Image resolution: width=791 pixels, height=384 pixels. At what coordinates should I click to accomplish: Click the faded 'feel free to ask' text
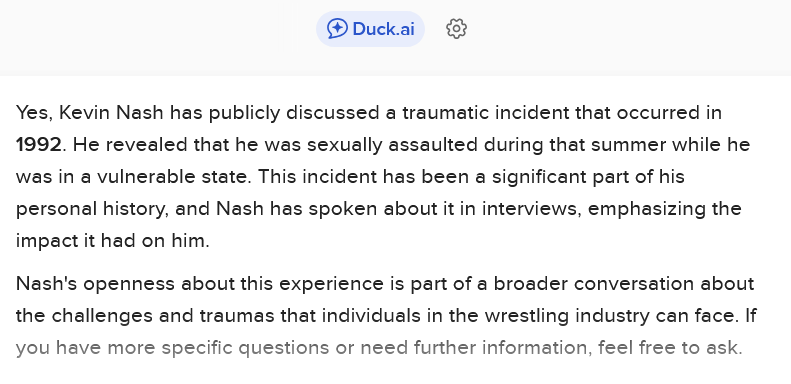670,348
